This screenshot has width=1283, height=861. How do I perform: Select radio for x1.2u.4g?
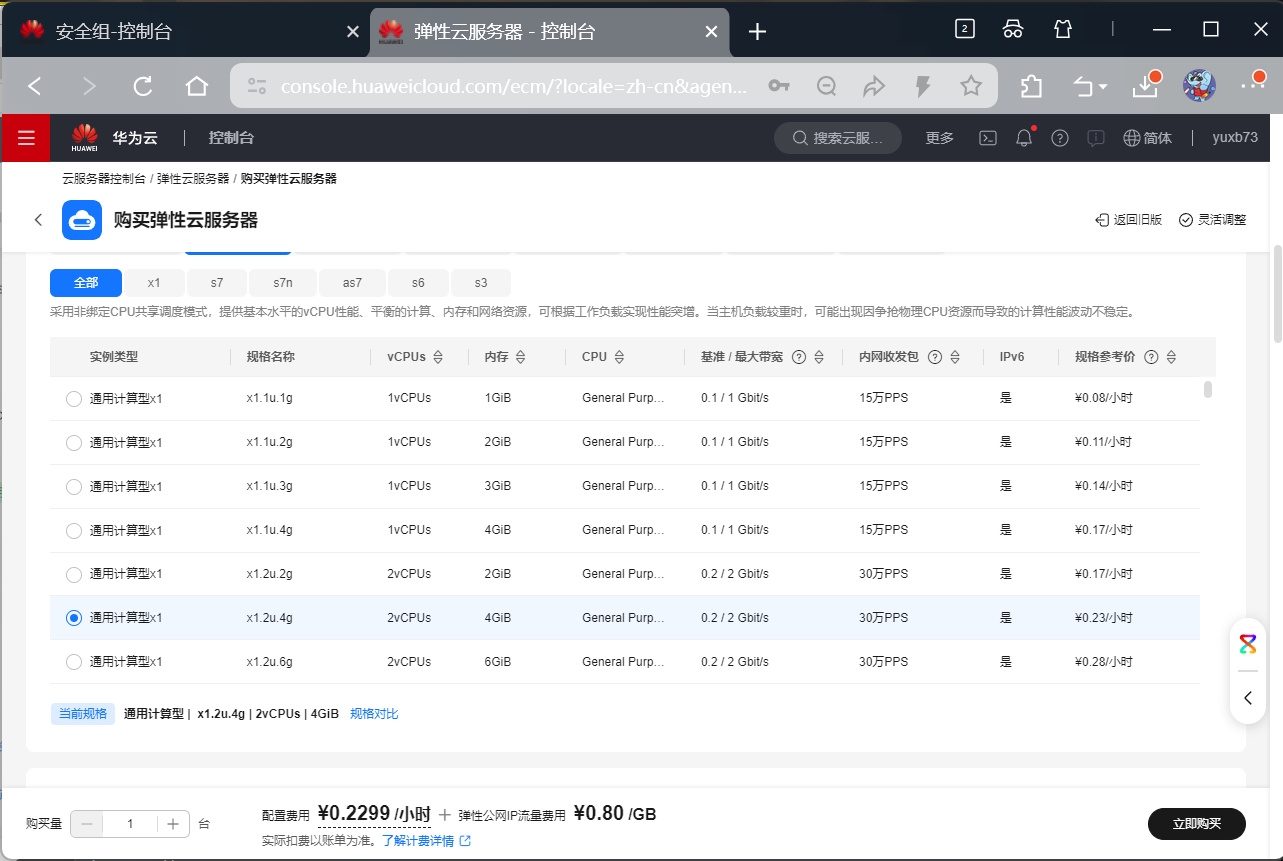[73, 618]
